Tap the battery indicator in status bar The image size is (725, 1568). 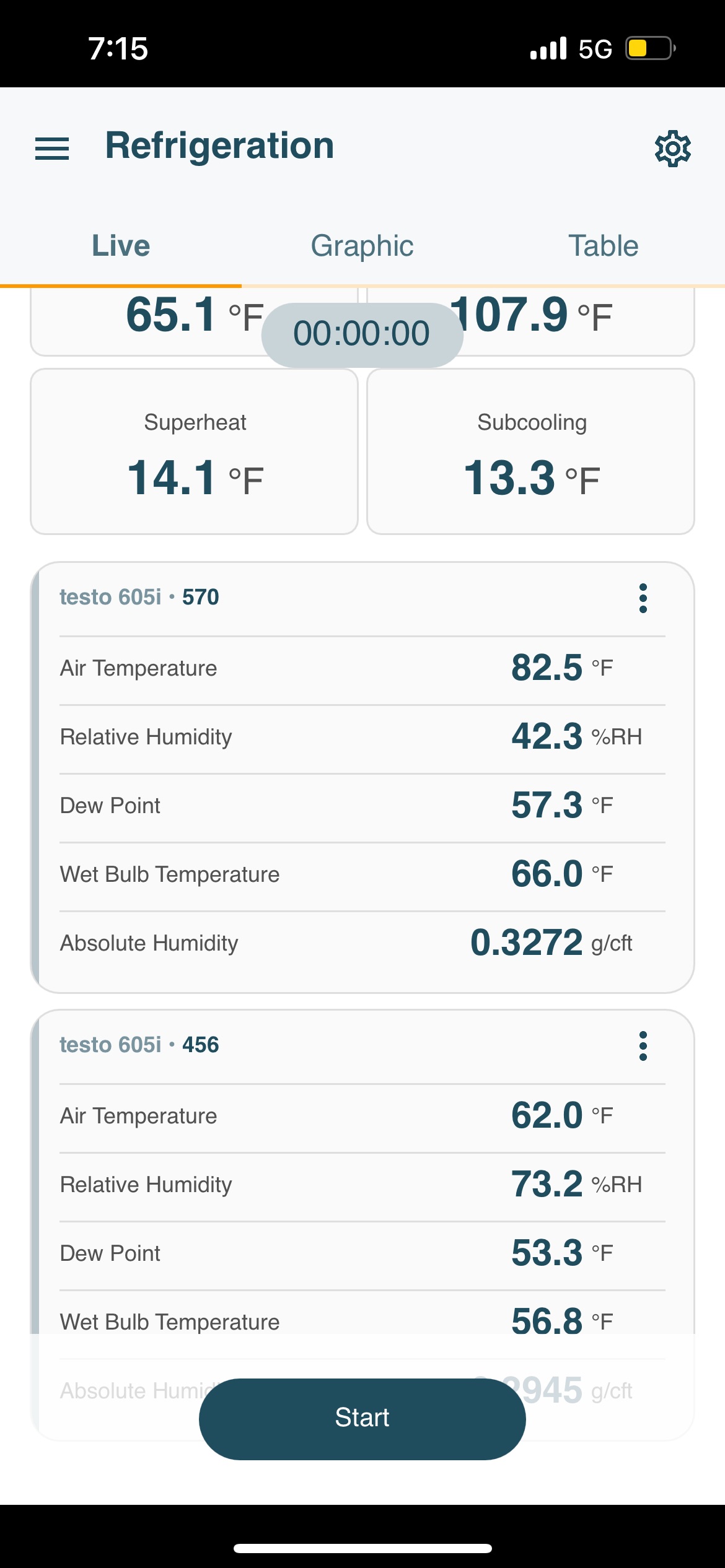[x=650, y=48]
